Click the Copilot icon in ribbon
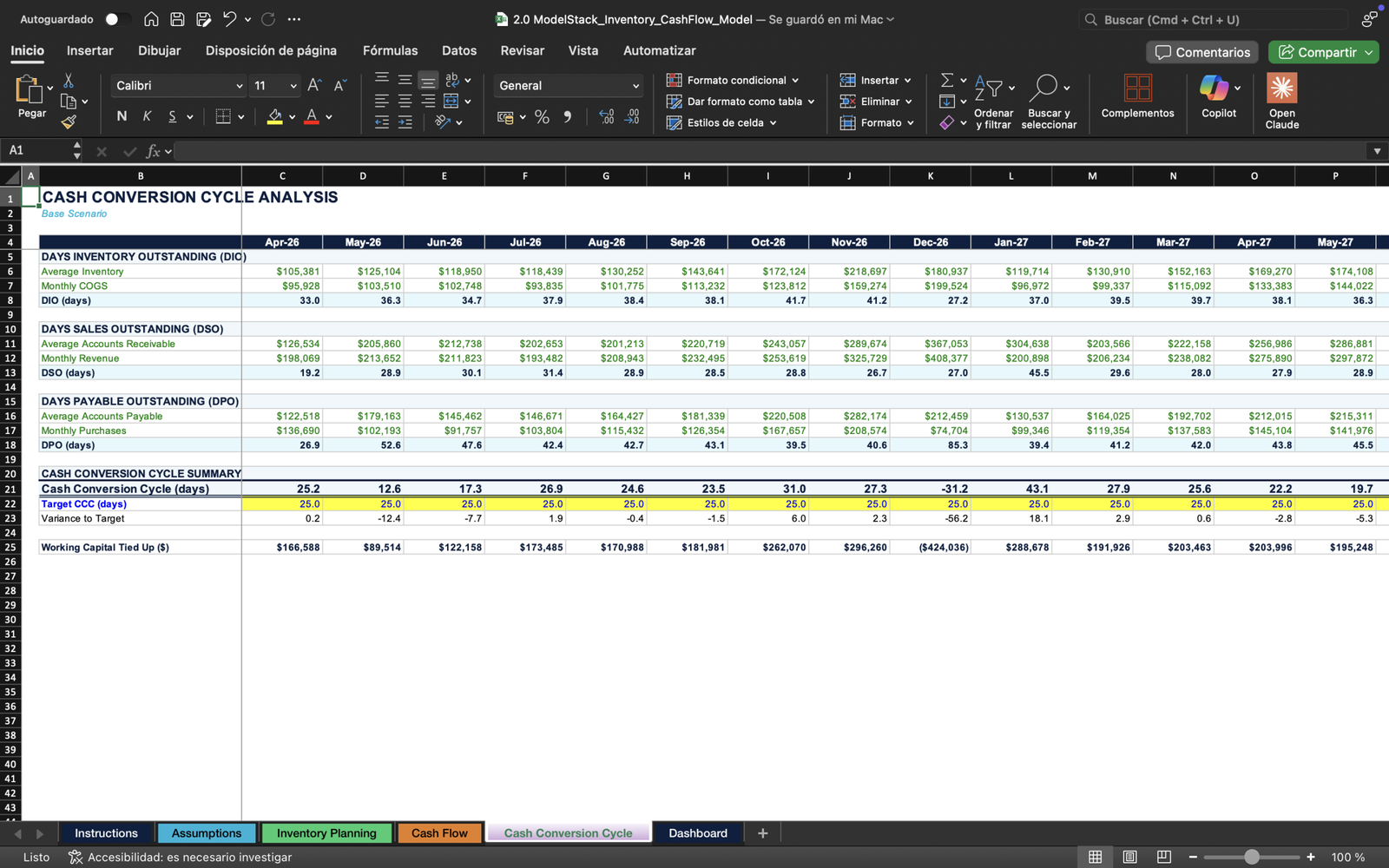This screenshot has height=868, width=1389. click(x=1214, y=89)
